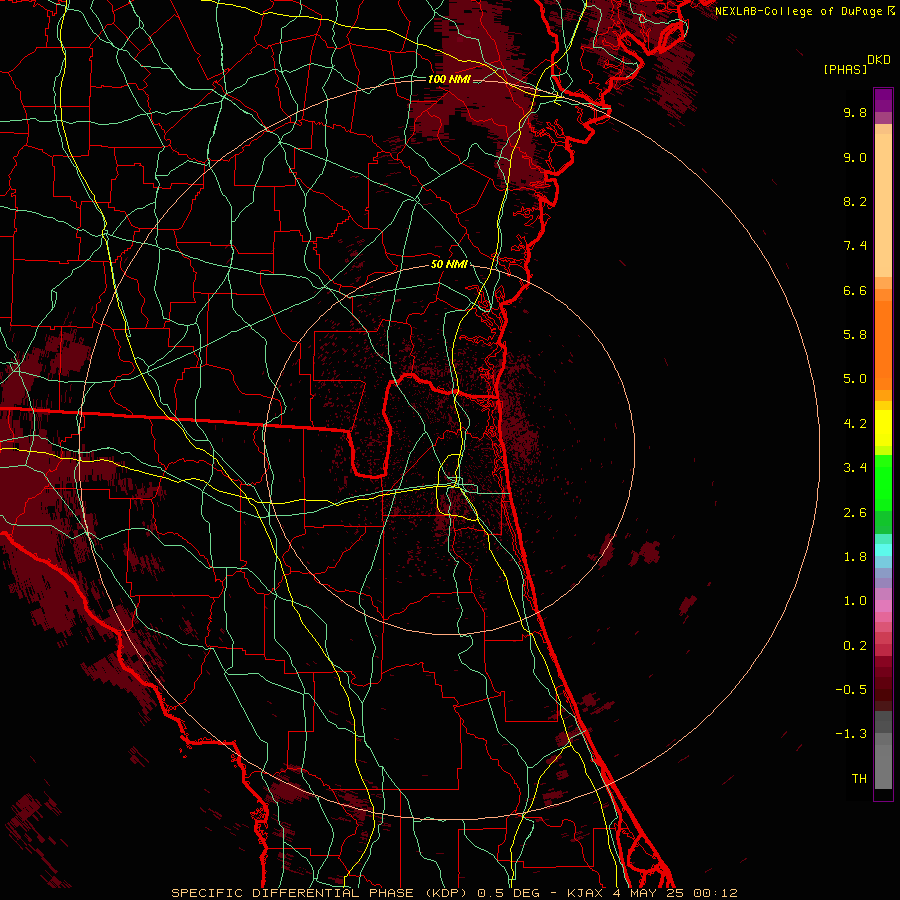
Task: Select the 2.6 scale value
Action: pyautogui.click(x=855, y=513)
